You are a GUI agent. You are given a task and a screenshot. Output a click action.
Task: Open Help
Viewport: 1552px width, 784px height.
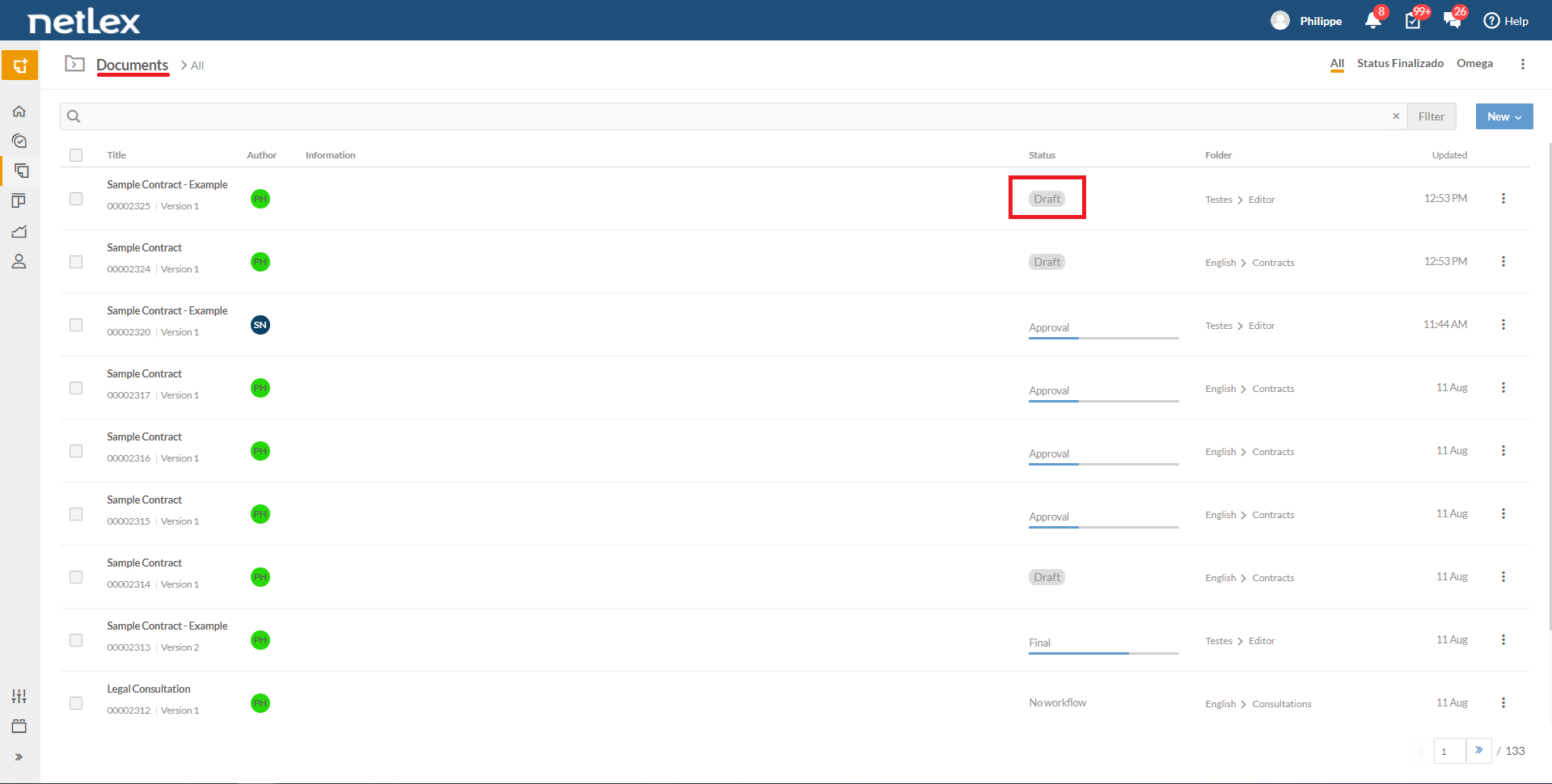(x=1506, y=21)
